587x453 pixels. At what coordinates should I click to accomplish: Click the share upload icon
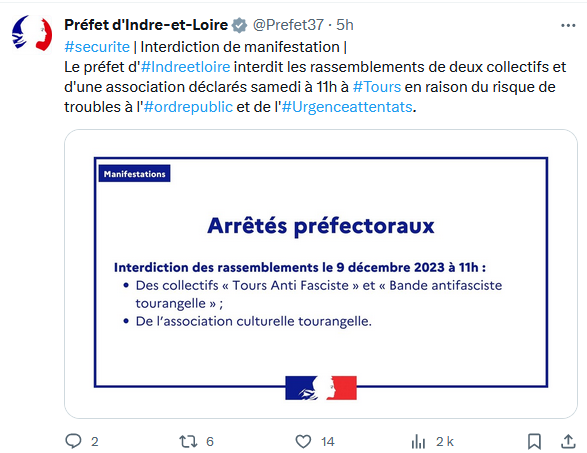tap(568, 441)
